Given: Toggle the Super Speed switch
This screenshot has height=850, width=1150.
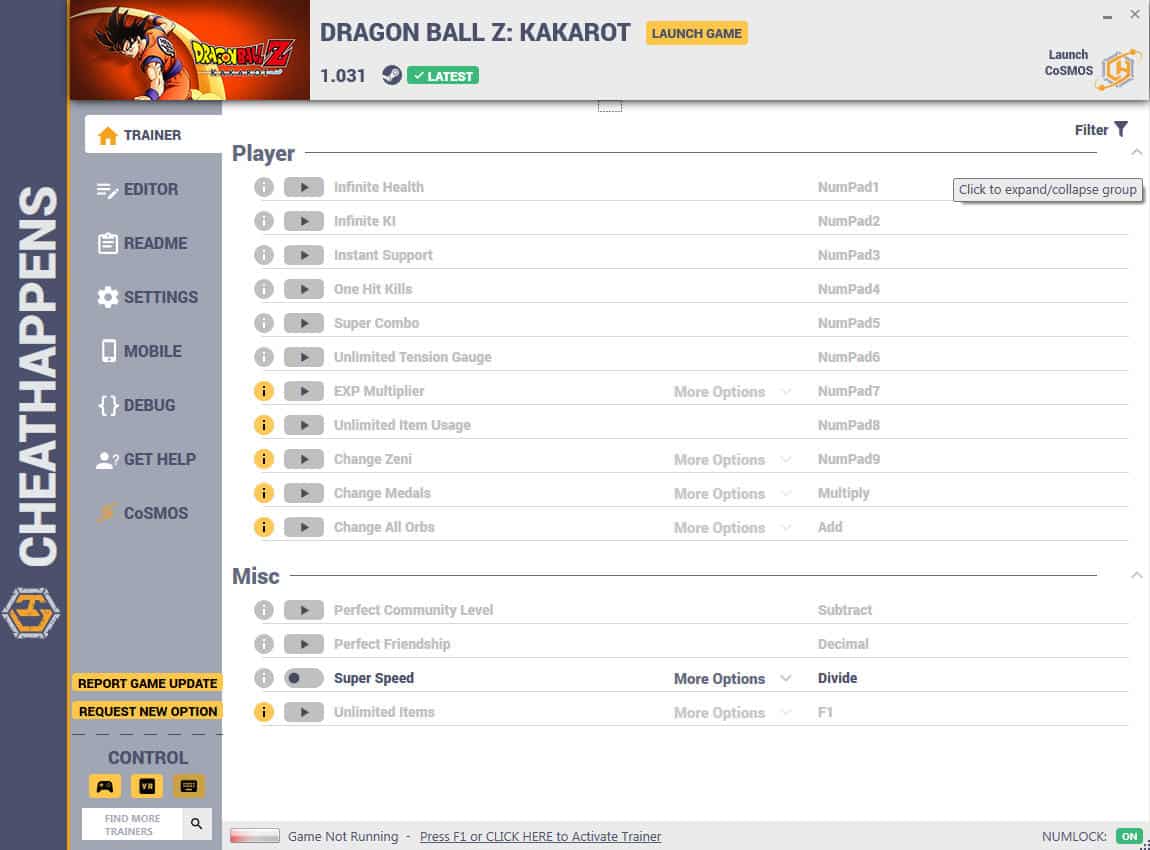Looking at the screenshot, I should [304, 678].
